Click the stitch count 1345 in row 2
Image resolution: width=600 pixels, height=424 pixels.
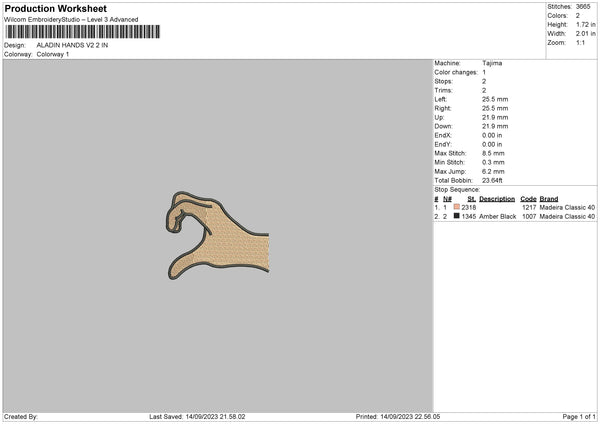469,217
